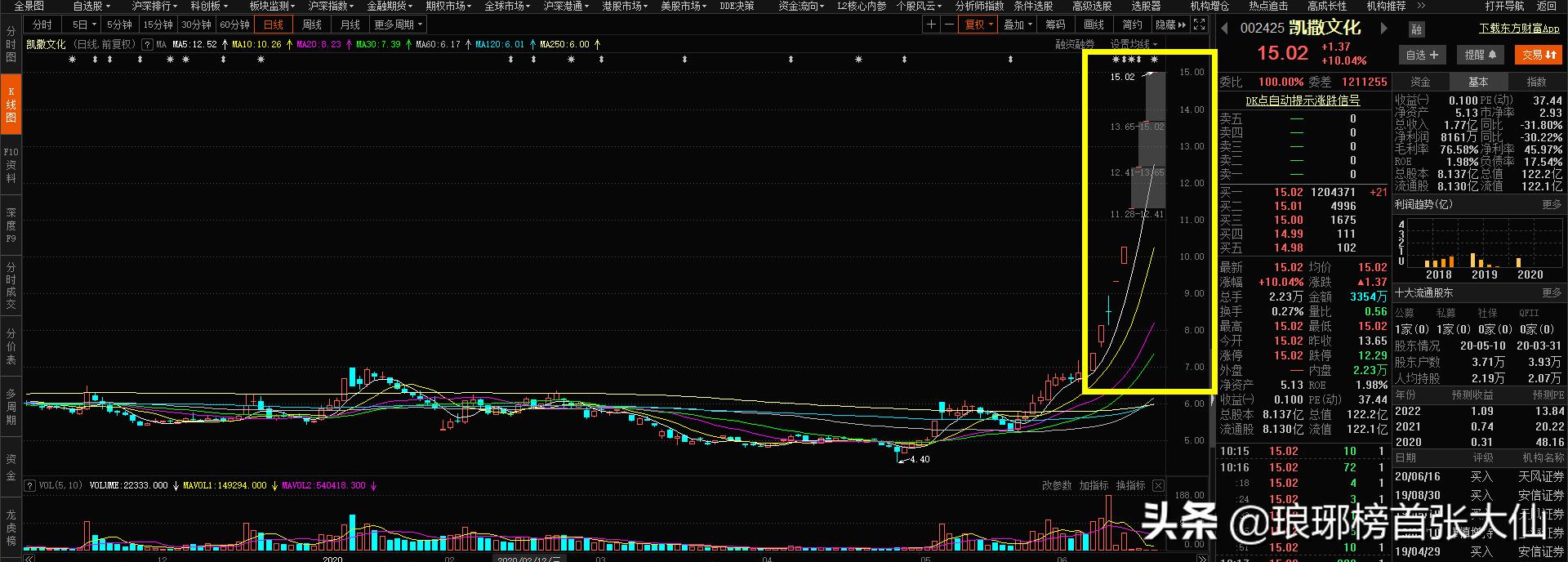The image size is (1568, 562).
Task: Open 画线 drawing tools button
Action: coord(1094,25)
